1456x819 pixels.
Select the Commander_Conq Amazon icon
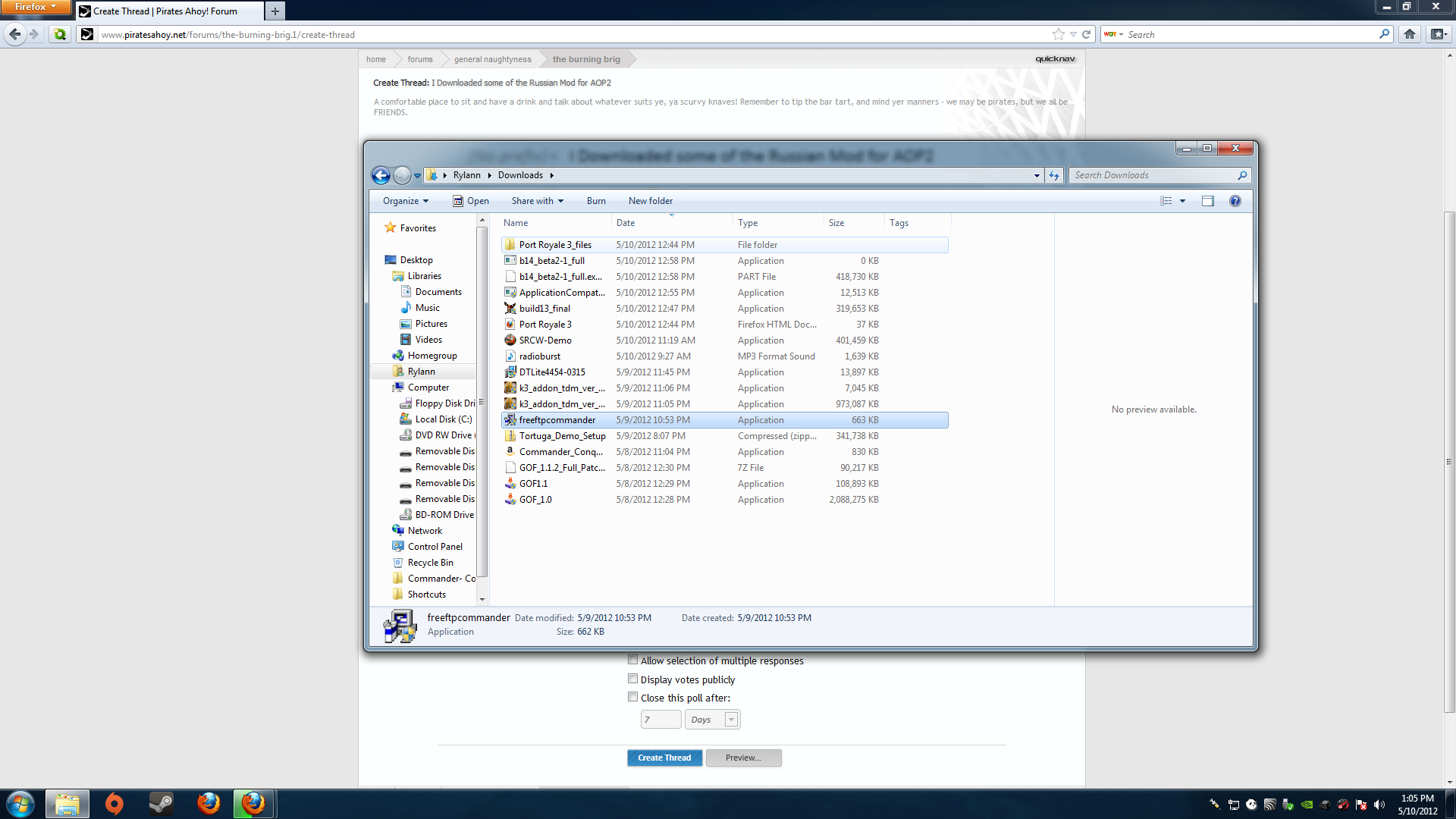510,452
